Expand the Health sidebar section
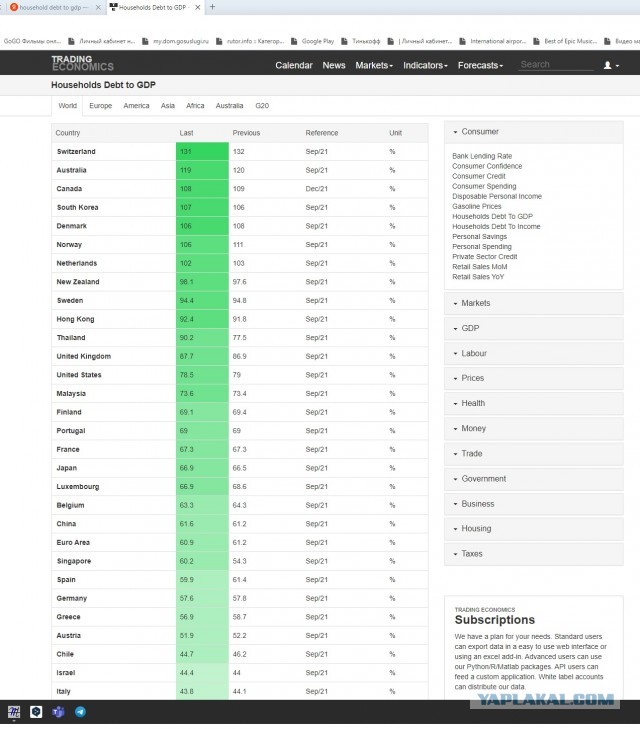The width and height of the screenshot is (640, 729). [x=534, y=404]
